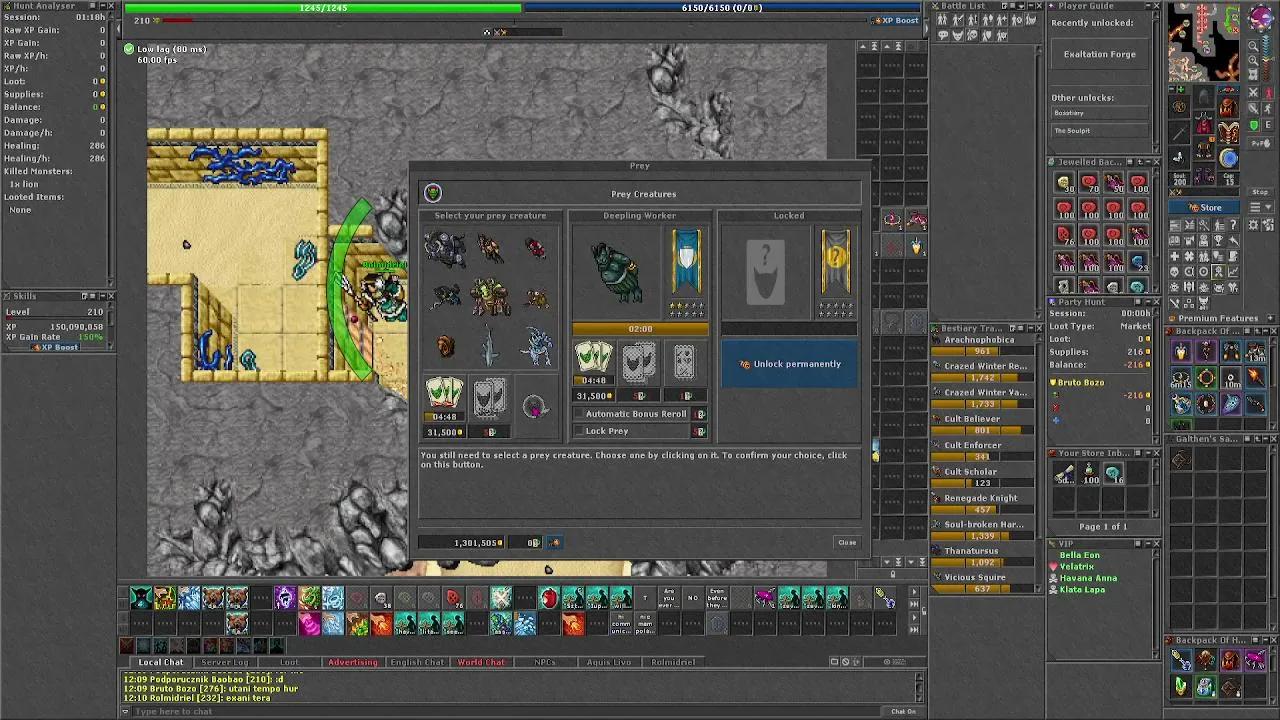
Task: Click the golden key icon on action bar
Action: tap(885, 599)
